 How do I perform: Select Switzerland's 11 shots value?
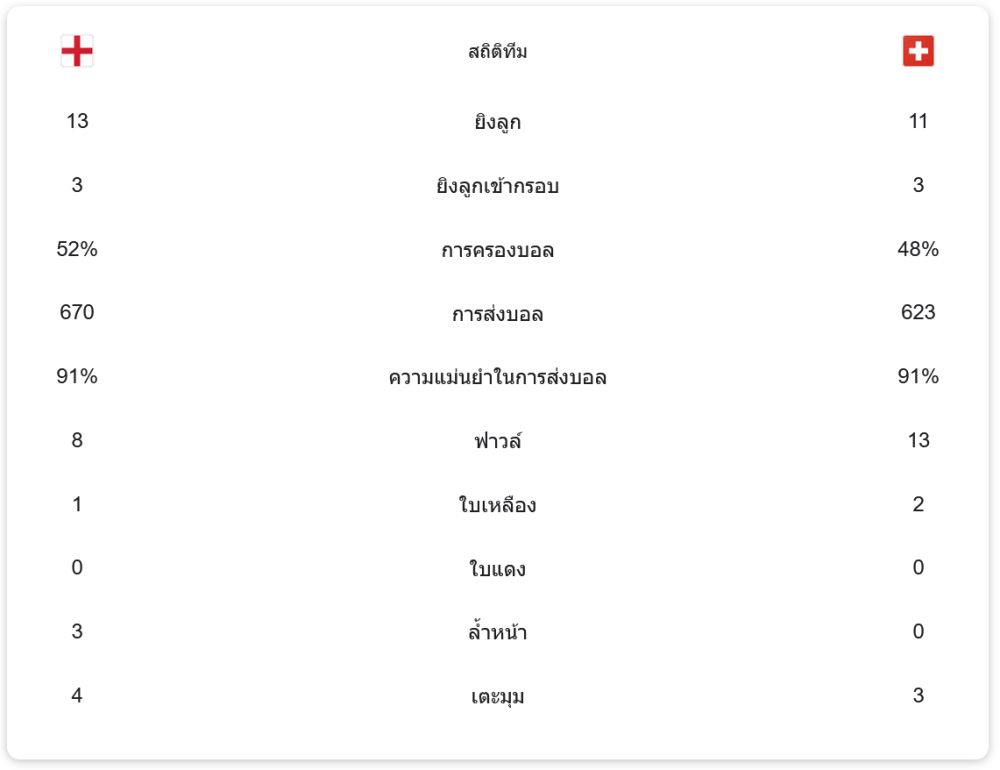(918, 121)
